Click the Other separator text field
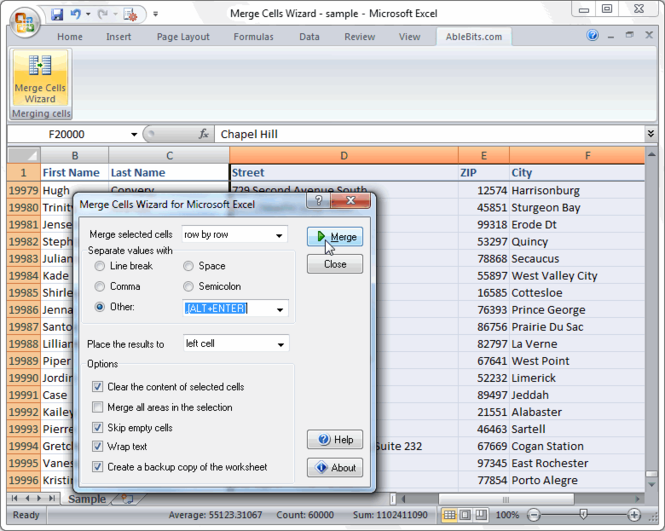Screen dimensions: 665x531 coord(228,308)
